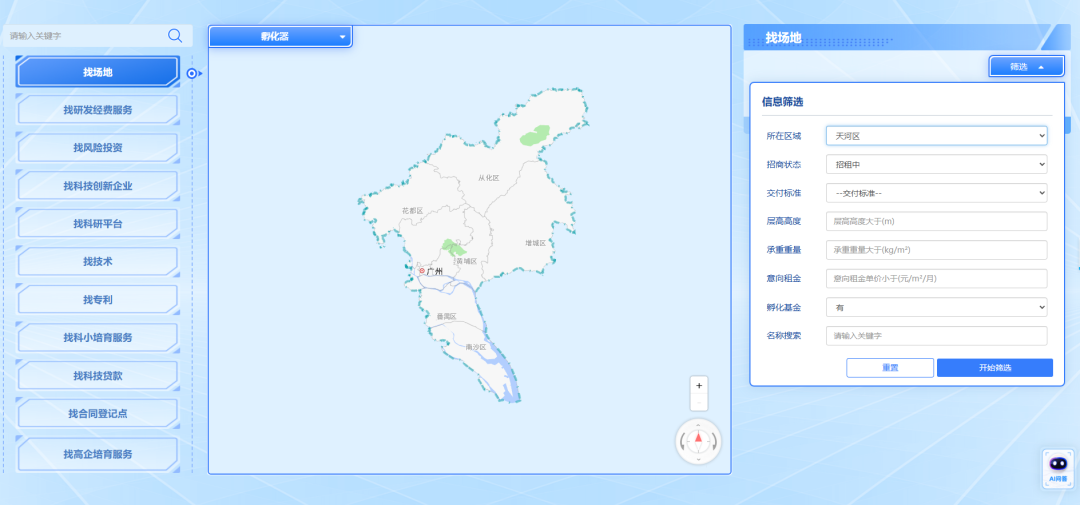Select 找风险投资 in the sidebar
The image size is (1080, 505).
click(x=97, y=148)
